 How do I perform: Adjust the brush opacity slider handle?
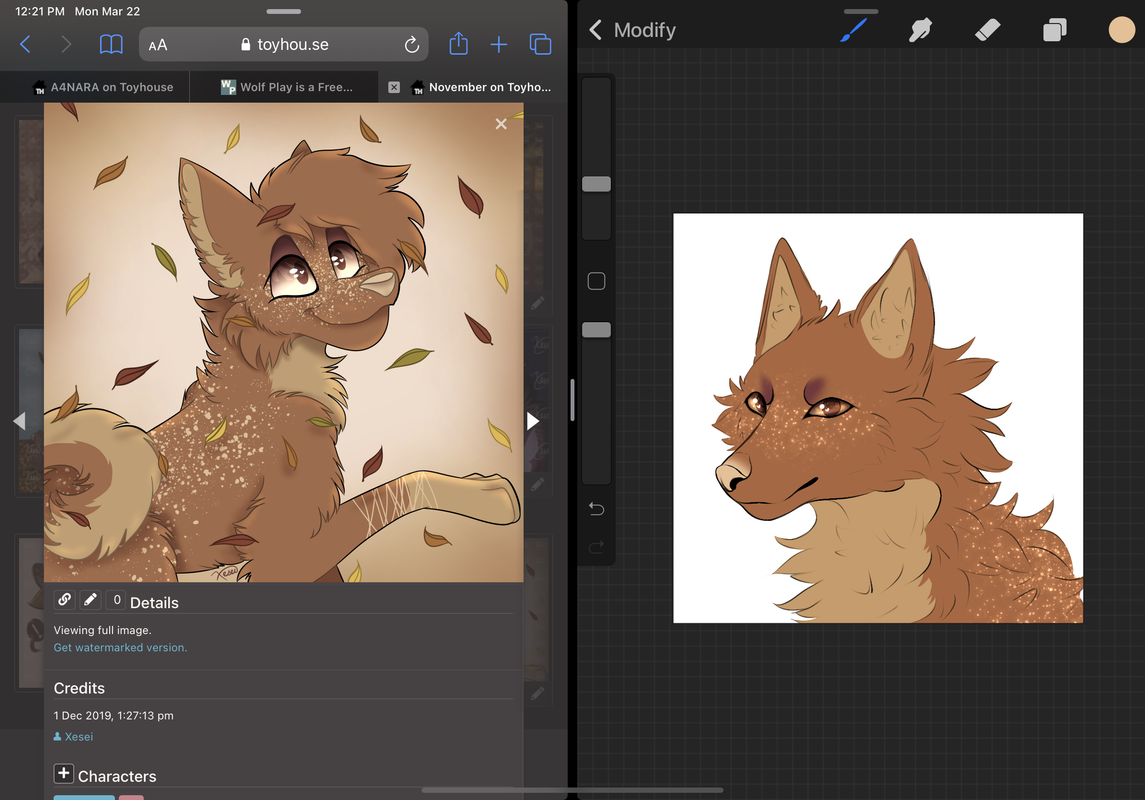pyautogui.click(x=597, y=330)
